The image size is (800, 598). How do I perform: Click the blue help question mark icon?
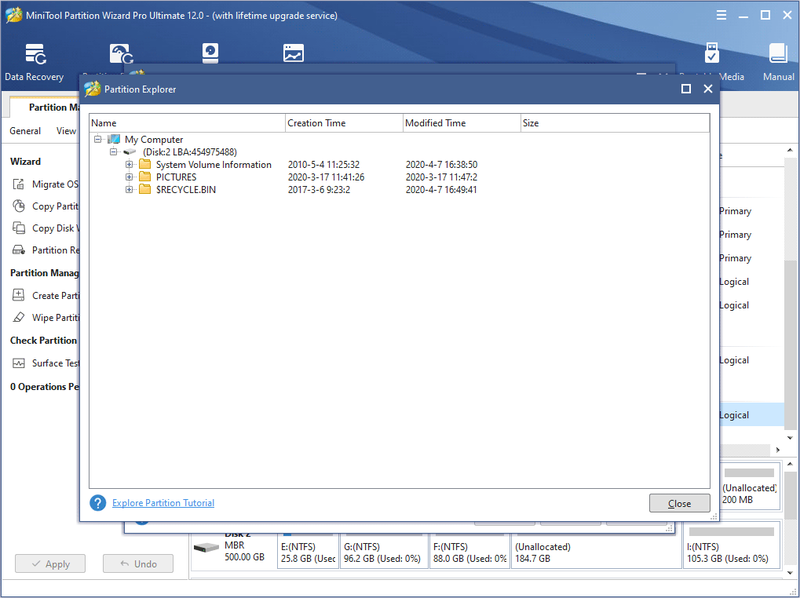(x=97, y=503)
